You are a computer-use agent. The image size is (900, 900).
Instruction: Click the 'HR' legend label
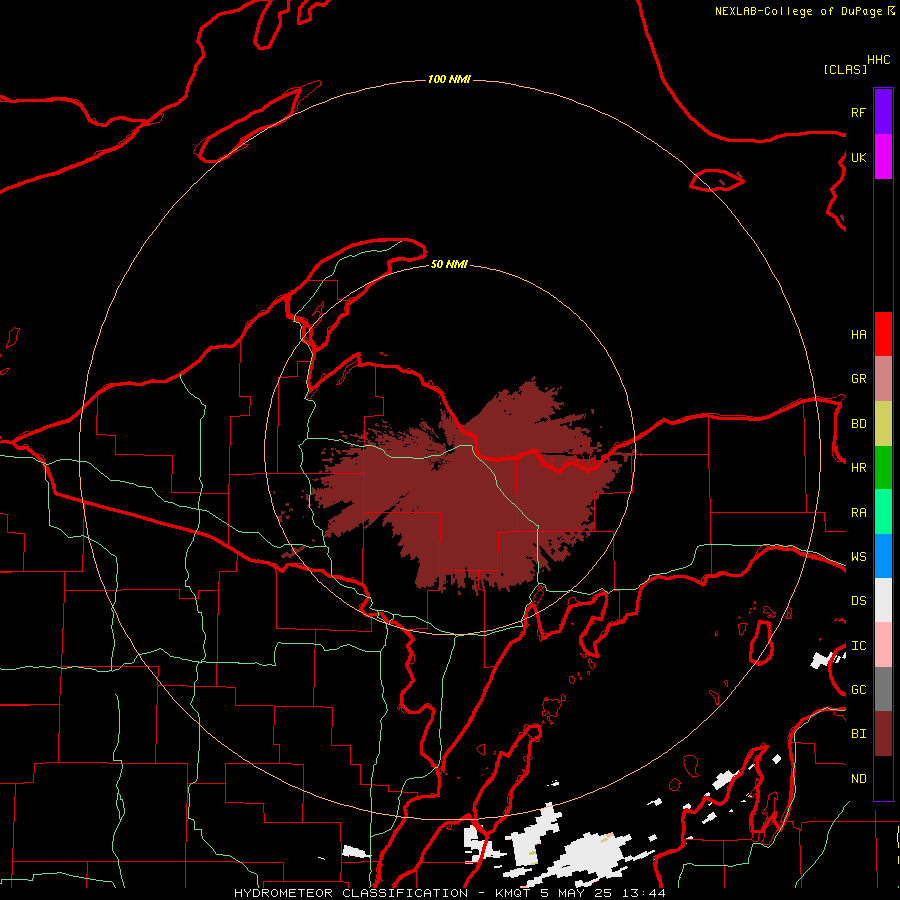point(858,468)
